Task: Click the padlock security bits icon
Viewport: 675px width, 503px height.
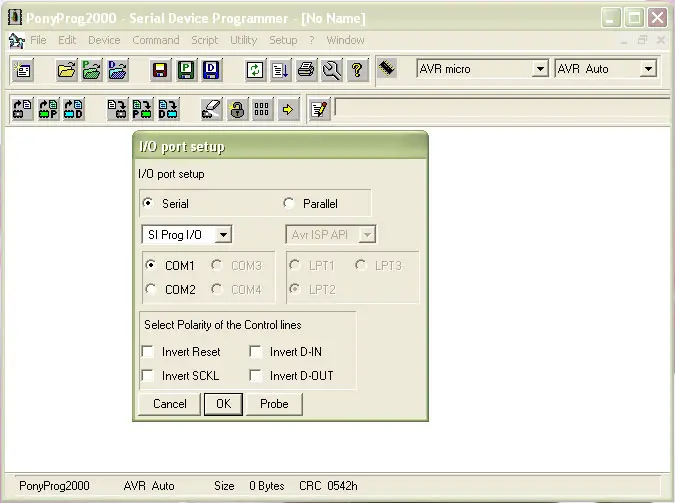Action: pyautogui.click(x=237, y=109)
